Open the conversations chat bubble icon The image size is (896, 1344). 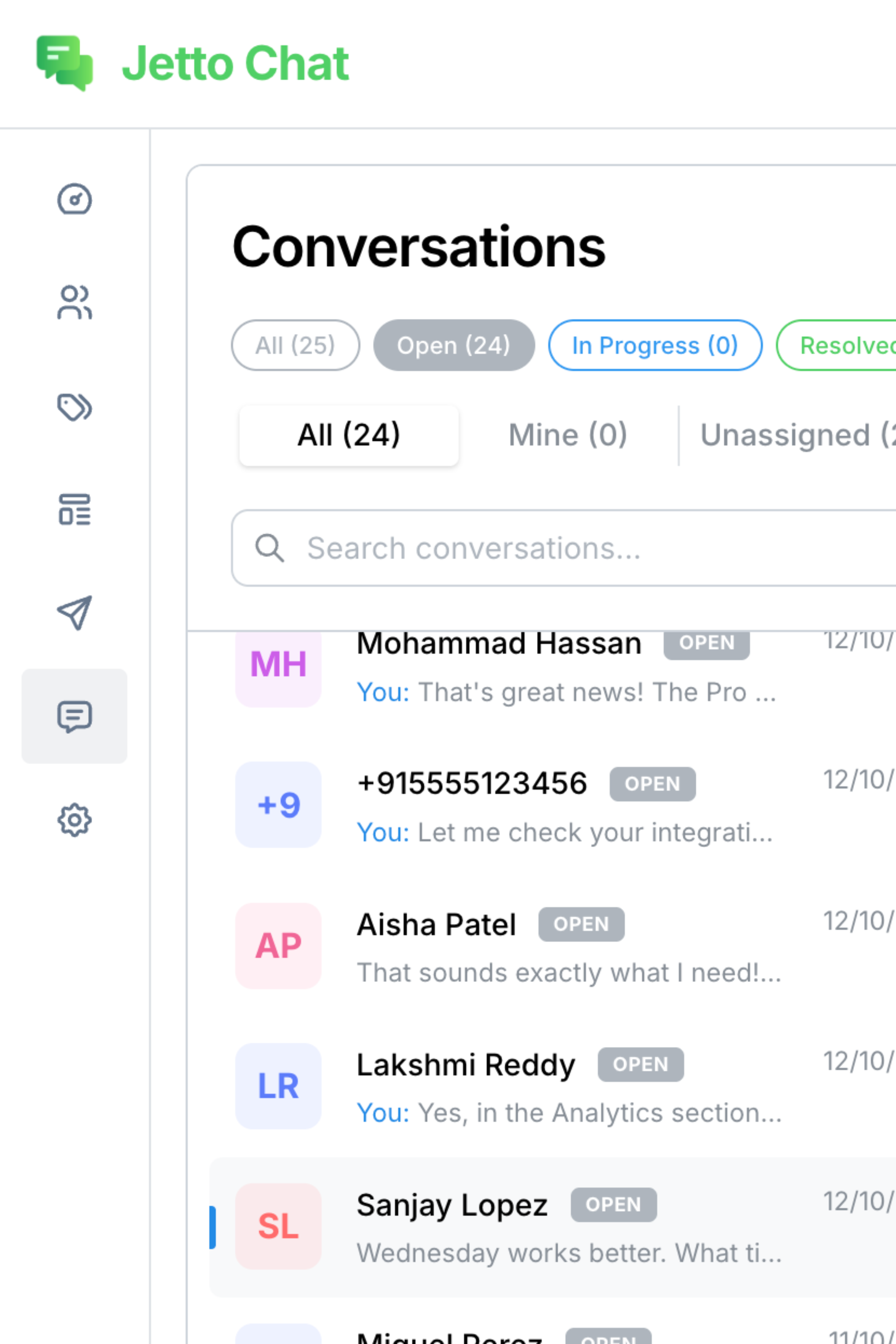(x=74, y=716)
